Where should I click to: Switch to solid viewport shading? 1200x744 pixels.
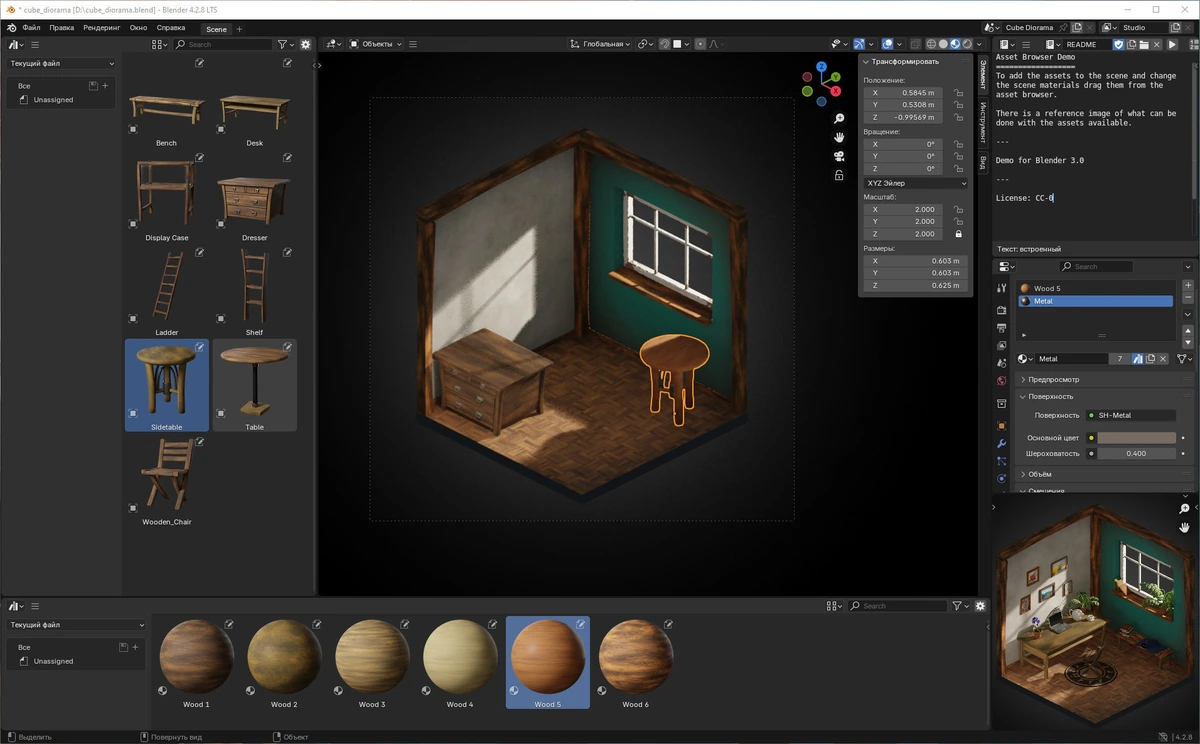coord(943,44)
